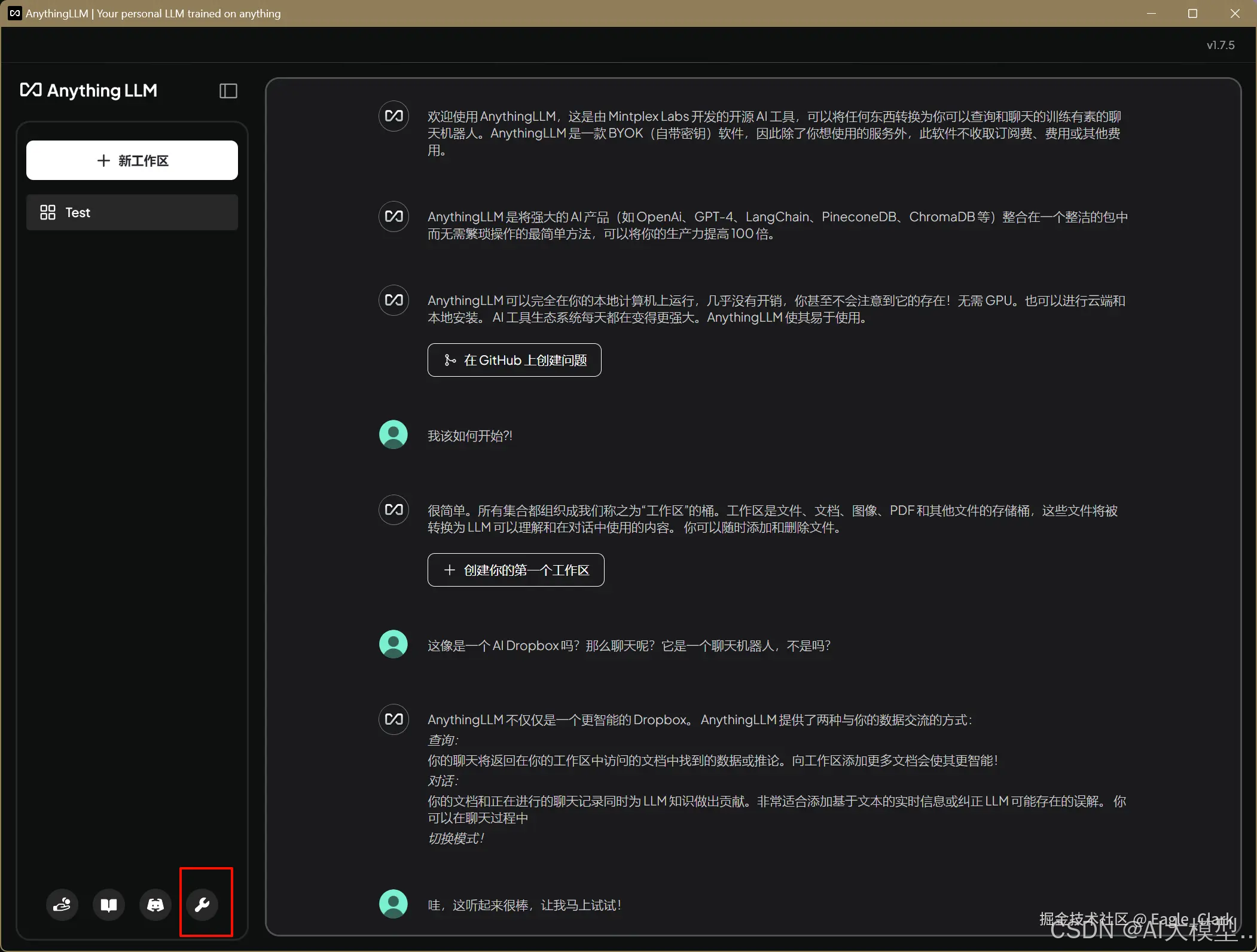
Task: Open the Discord community icon
Action: [x=155, y=905]
